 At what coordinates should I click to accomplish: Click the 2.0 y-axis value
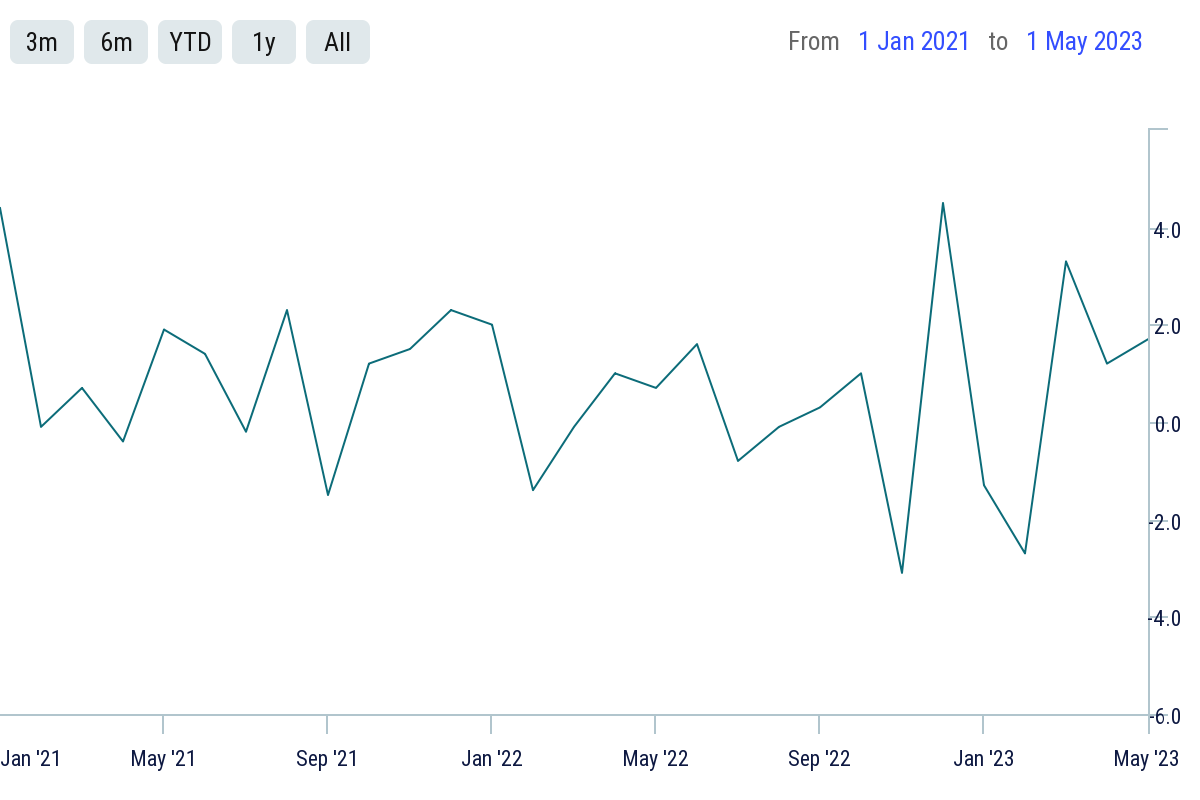pyautogui.click(x=1167, y=327)
